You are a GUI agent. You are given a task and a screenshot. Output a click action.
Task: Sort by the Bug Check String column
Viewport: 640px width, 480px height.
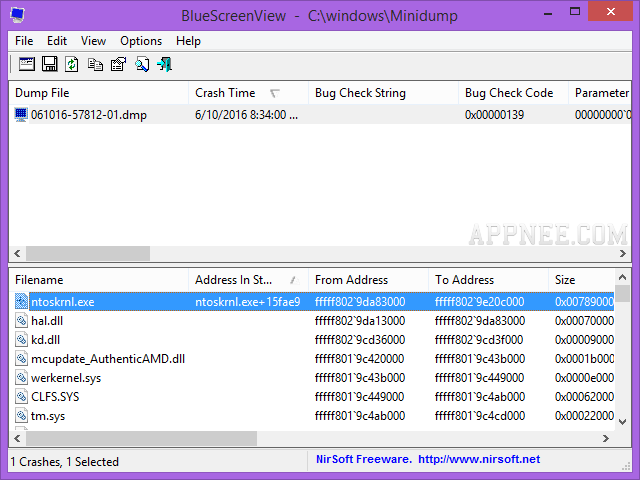[383, 93]
